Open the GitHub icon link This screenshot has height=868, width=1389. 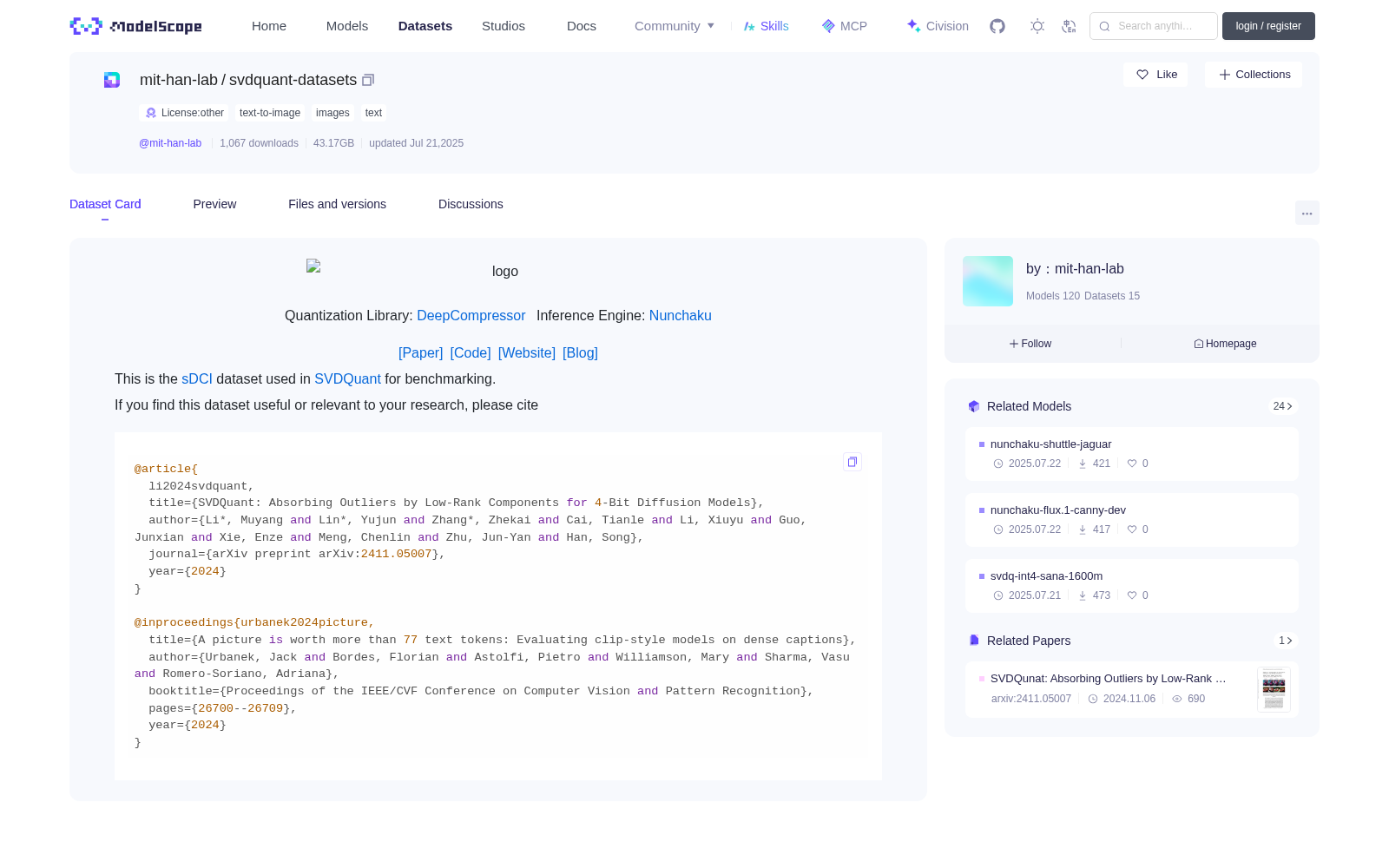point(997,26)
